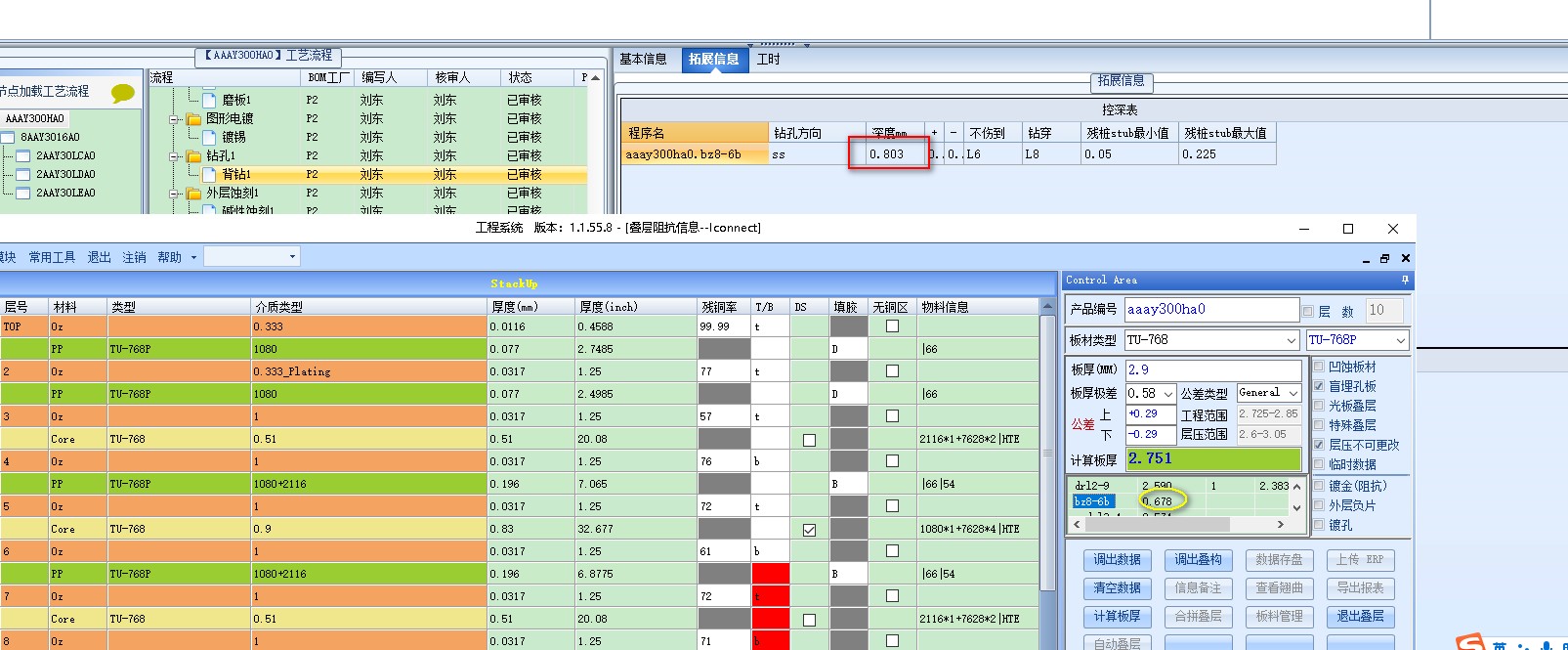Image resolution: width=1568 pixels, height=650 pixels.
Task: Restore down the inner 叠层阻抗信息 child window
Action: pyautogui.click(x=1384, y=258)
